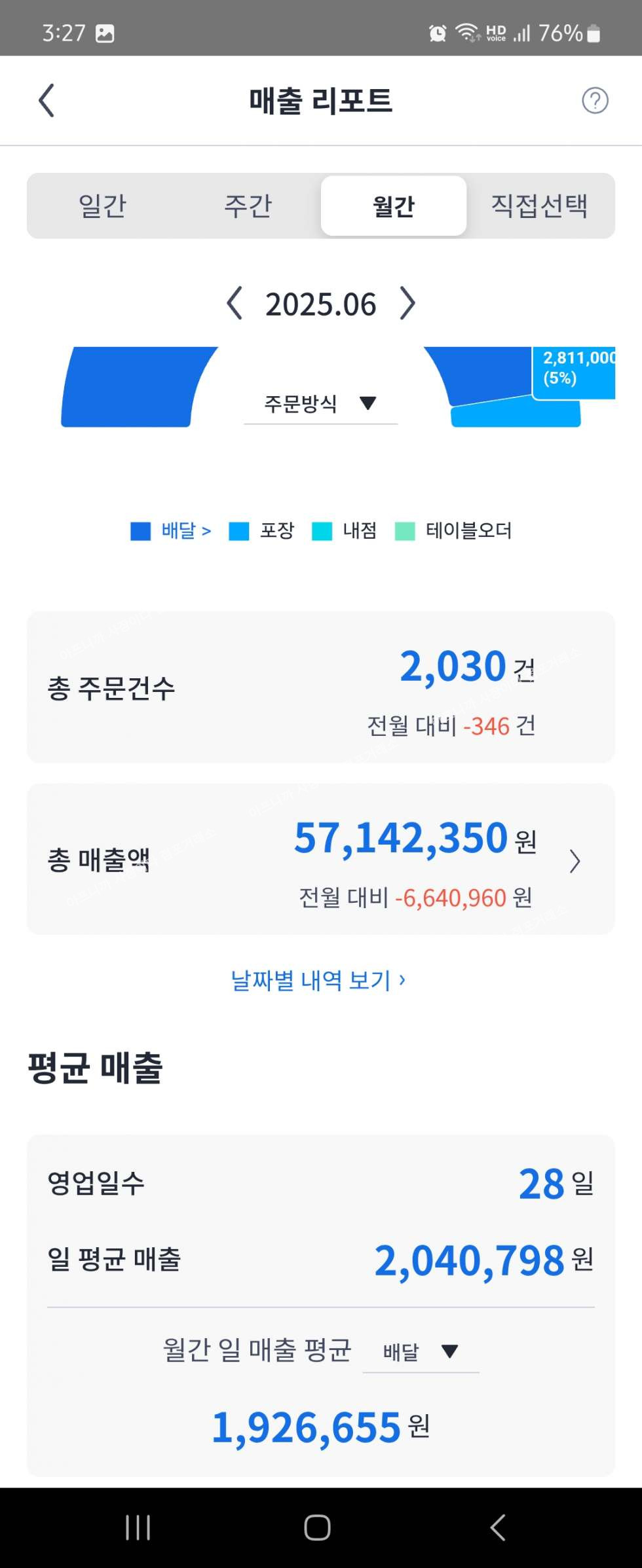This screenshot has height=1568, width=642.
Task: Open the help question mark icon
Action: pos(595,101)
